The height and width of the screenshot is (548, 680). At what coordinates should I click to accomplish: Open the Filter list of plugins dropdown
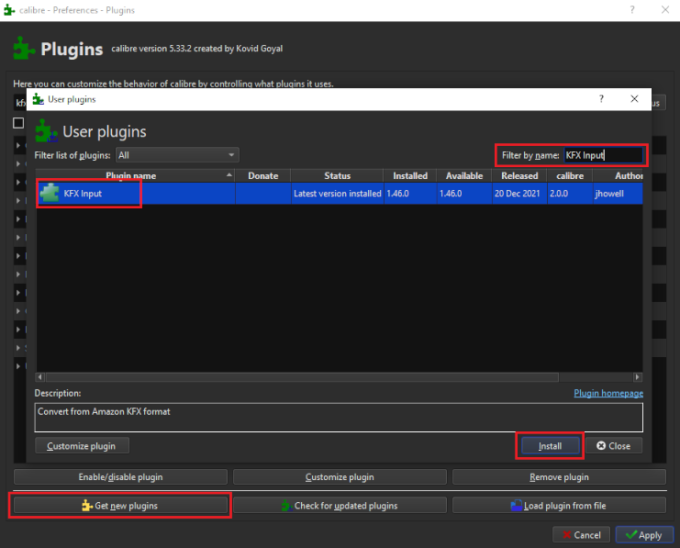tap(177, 155)
